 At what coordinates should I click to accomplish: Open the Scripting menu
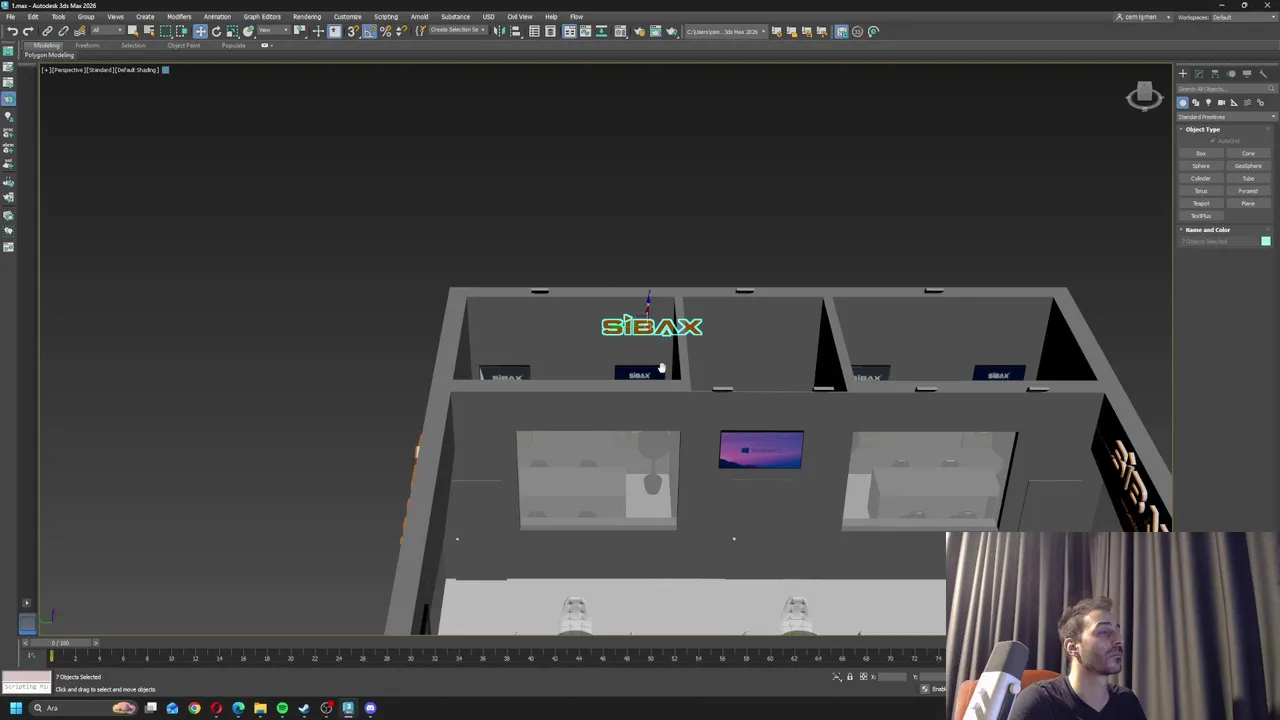click(x=385, y=17)
